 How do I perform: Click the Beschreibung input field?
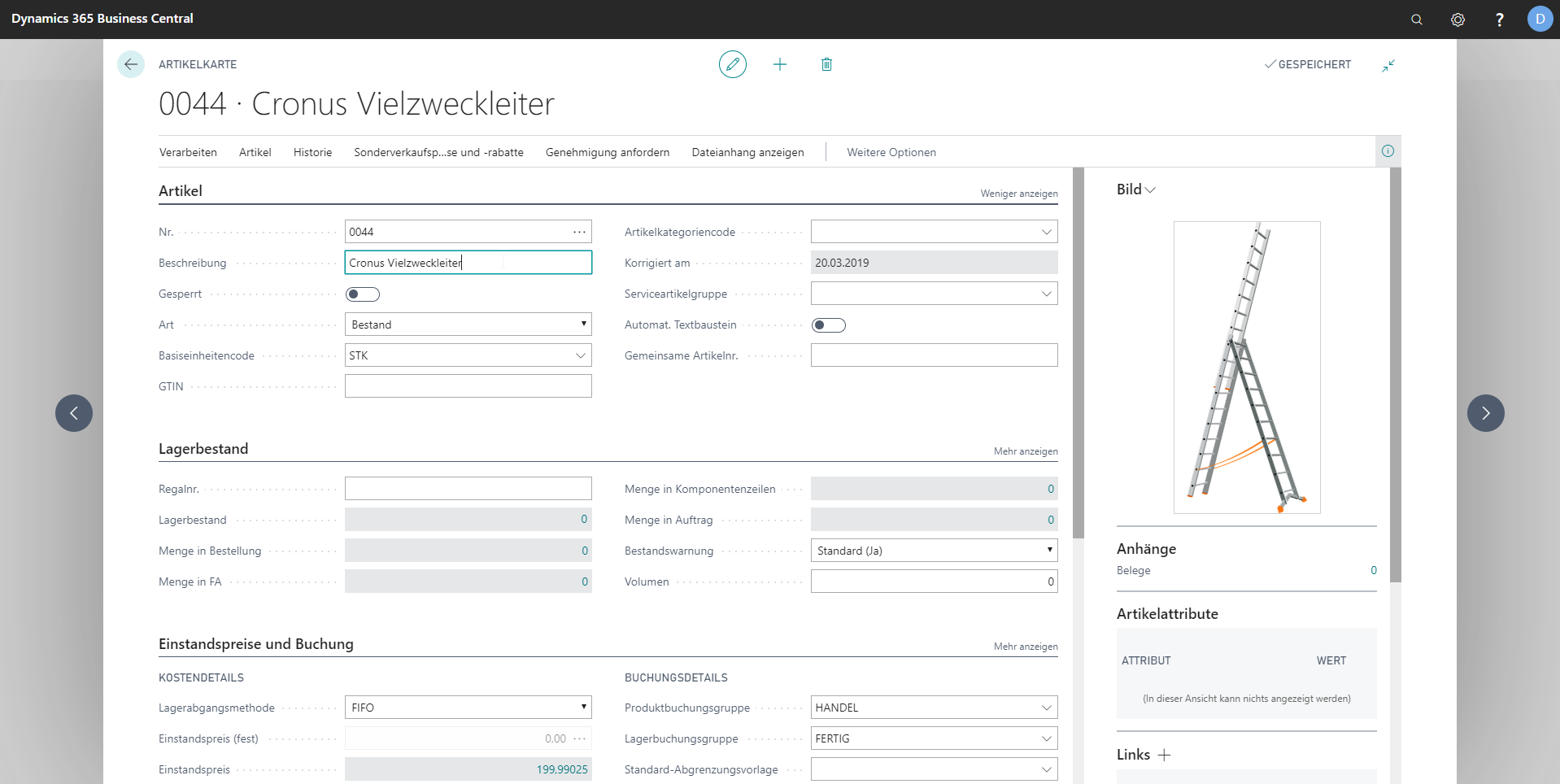click(x=468, y=263)
